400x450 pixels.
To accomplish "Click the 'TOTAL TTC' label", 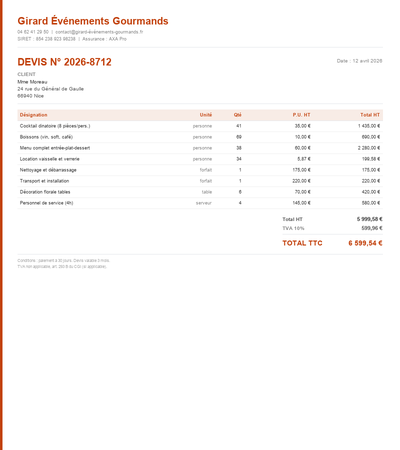I will coord(302,243).
